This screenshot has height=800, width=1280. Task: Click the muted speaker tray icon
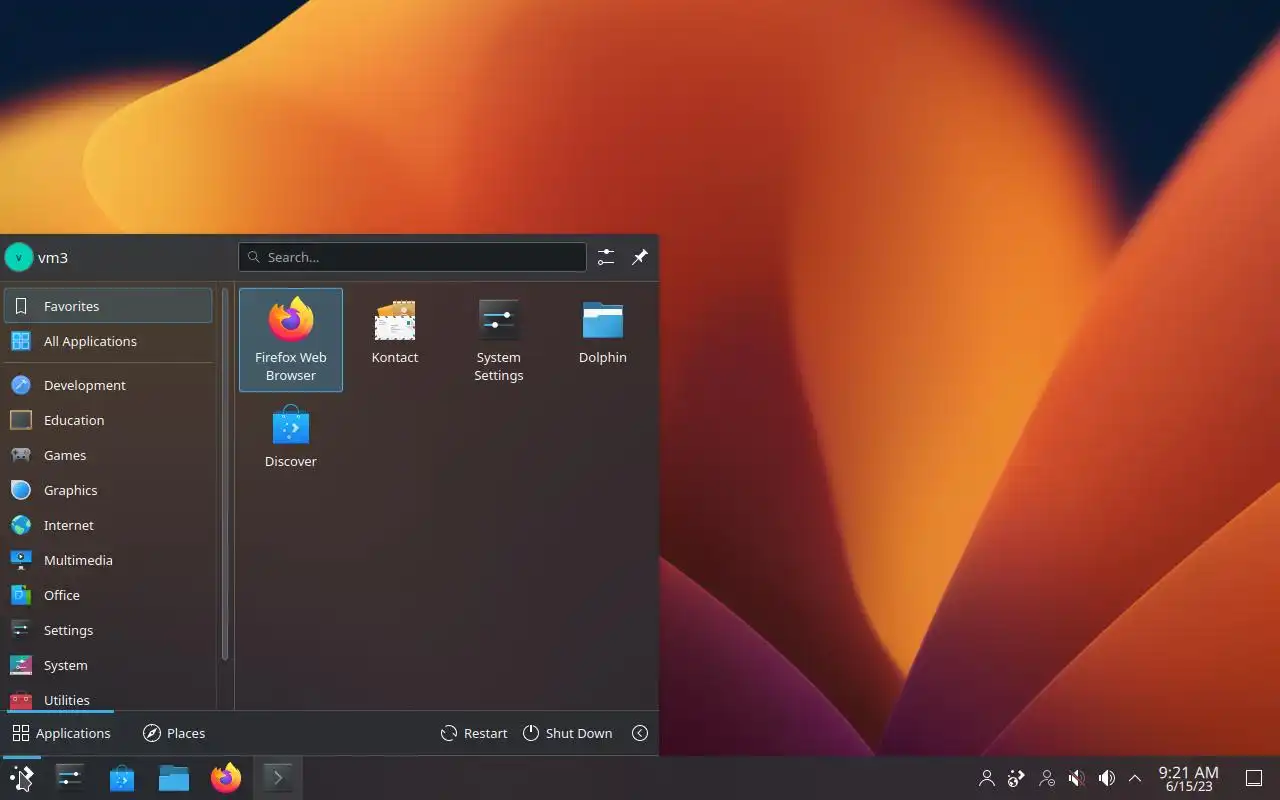1077,777
